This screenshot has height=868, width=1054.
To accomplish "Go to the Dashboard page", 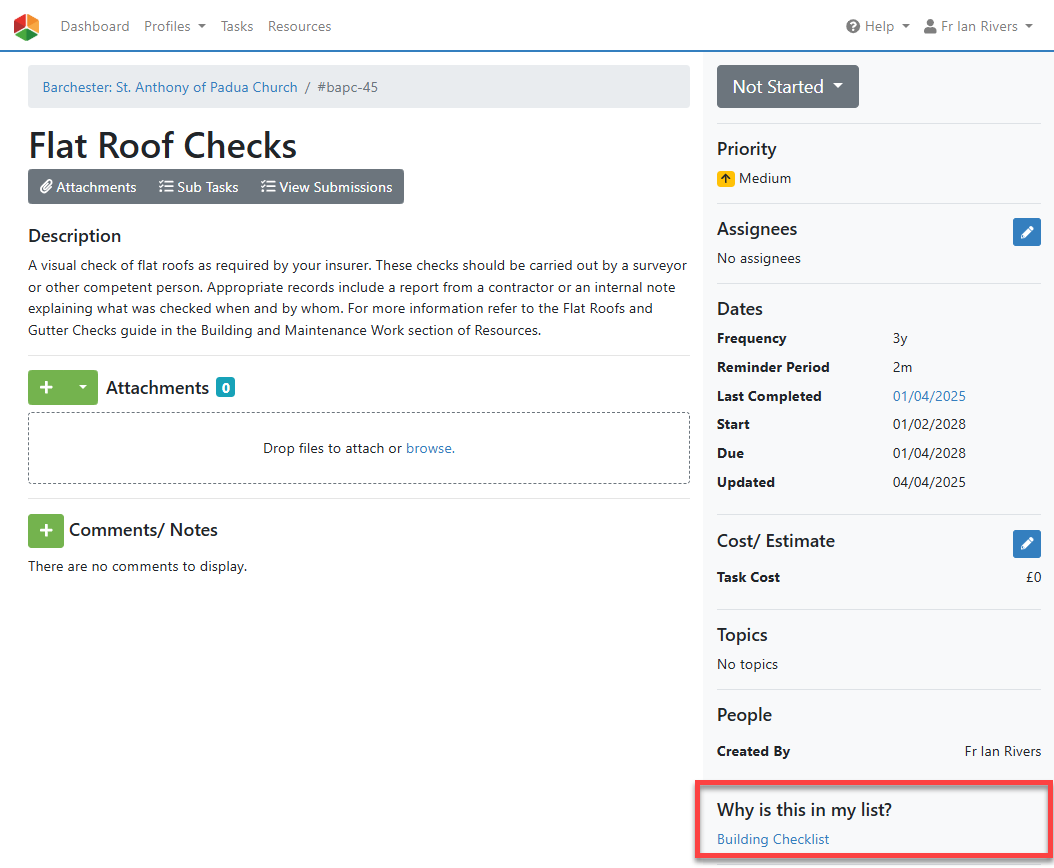I will 95,27.
